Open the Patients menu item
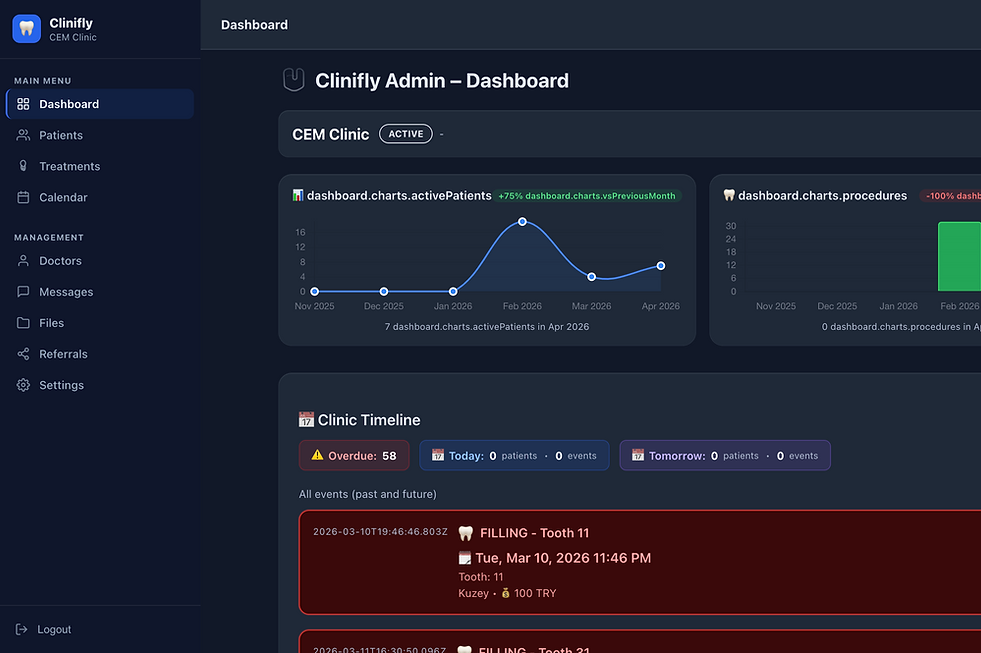This screenshot has width=981, height=653. 100,135
